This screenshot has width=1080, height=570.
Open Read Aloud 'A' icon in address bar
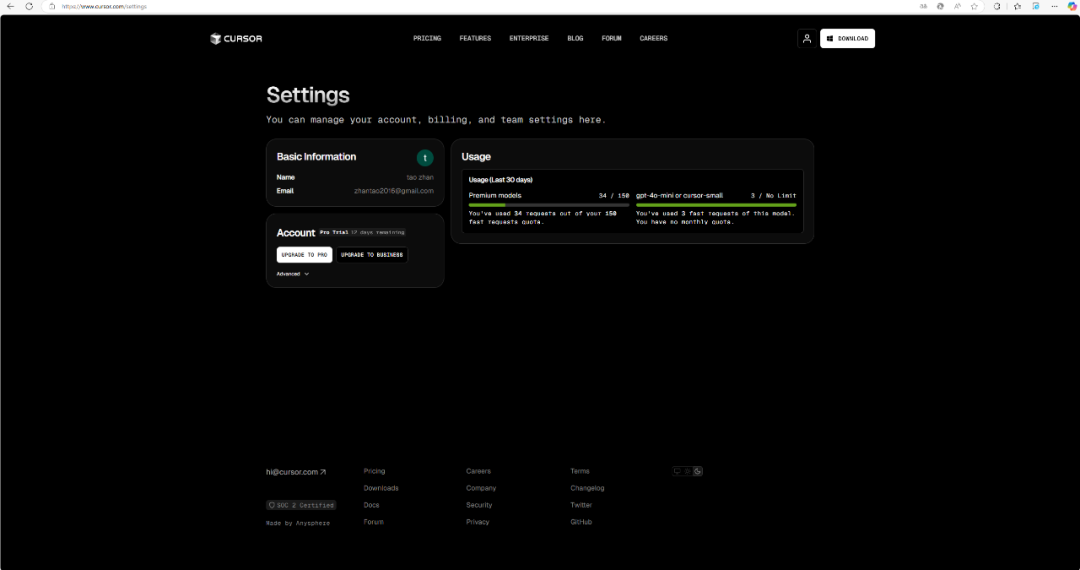957,6
